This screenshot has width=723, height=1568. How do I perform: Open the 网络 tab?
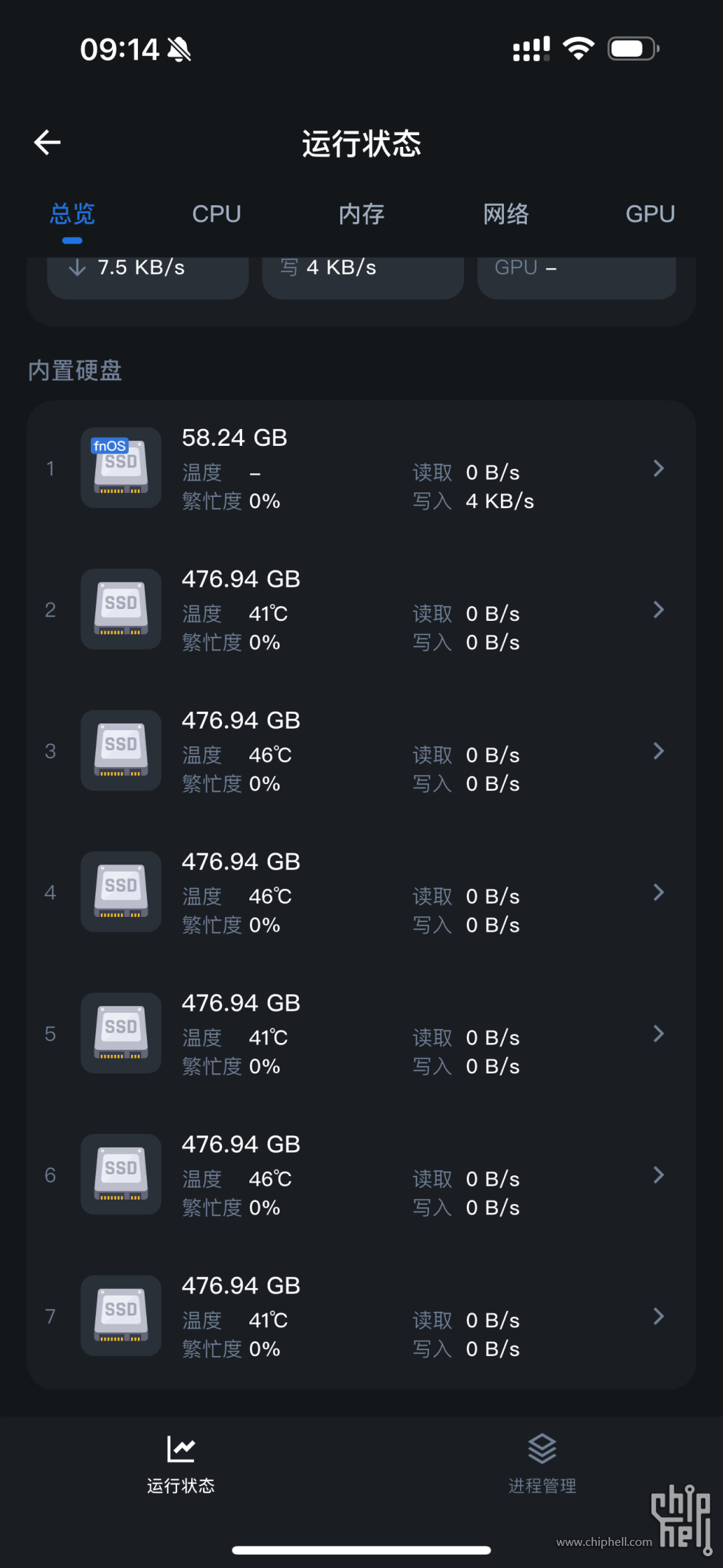pos(506,214)
